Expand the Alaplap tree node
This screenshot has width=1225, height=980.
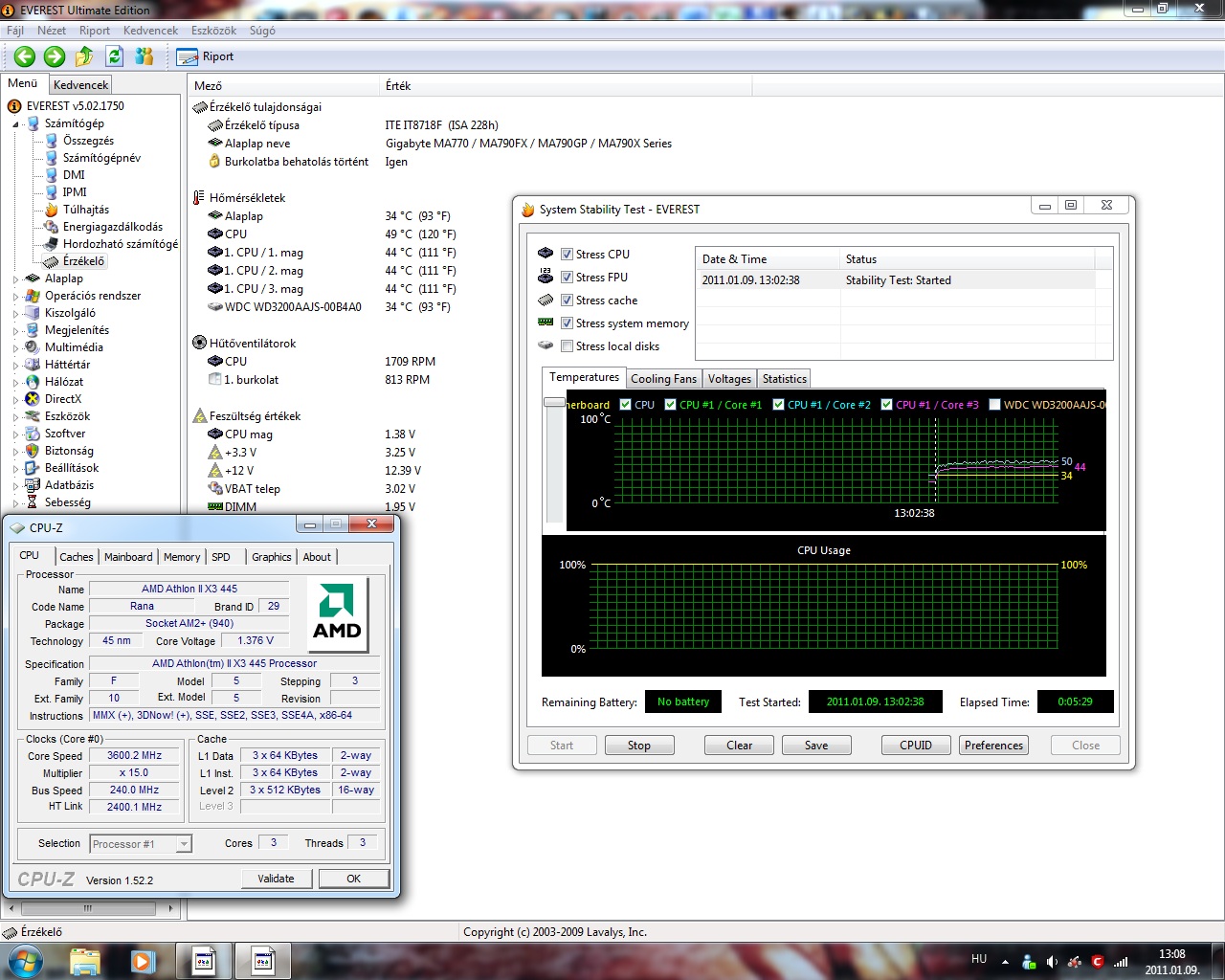[16, 278]
